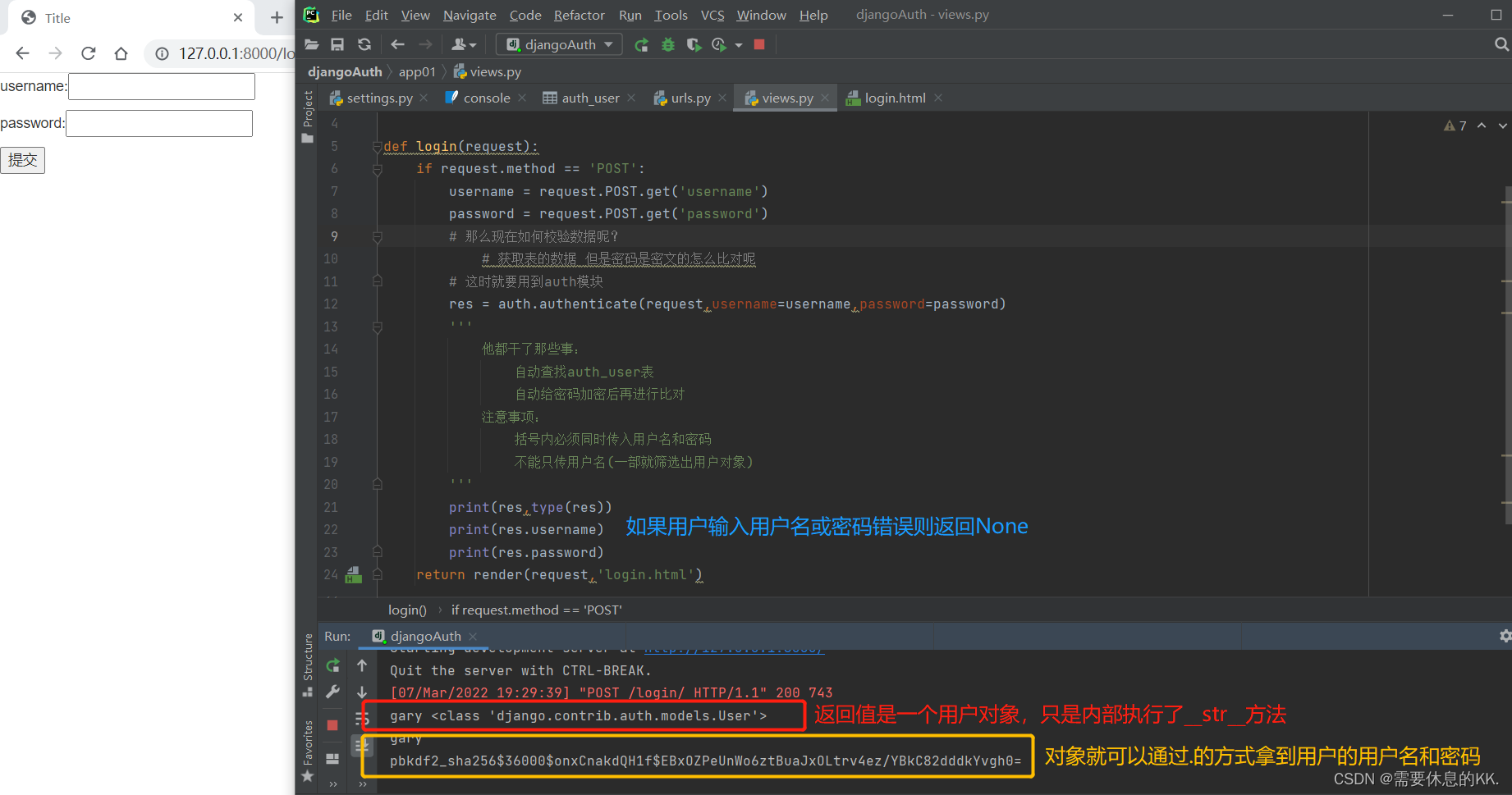Click the 提交 submit button
Viewport: 1512px width, 795px height.
pos(23,160)
